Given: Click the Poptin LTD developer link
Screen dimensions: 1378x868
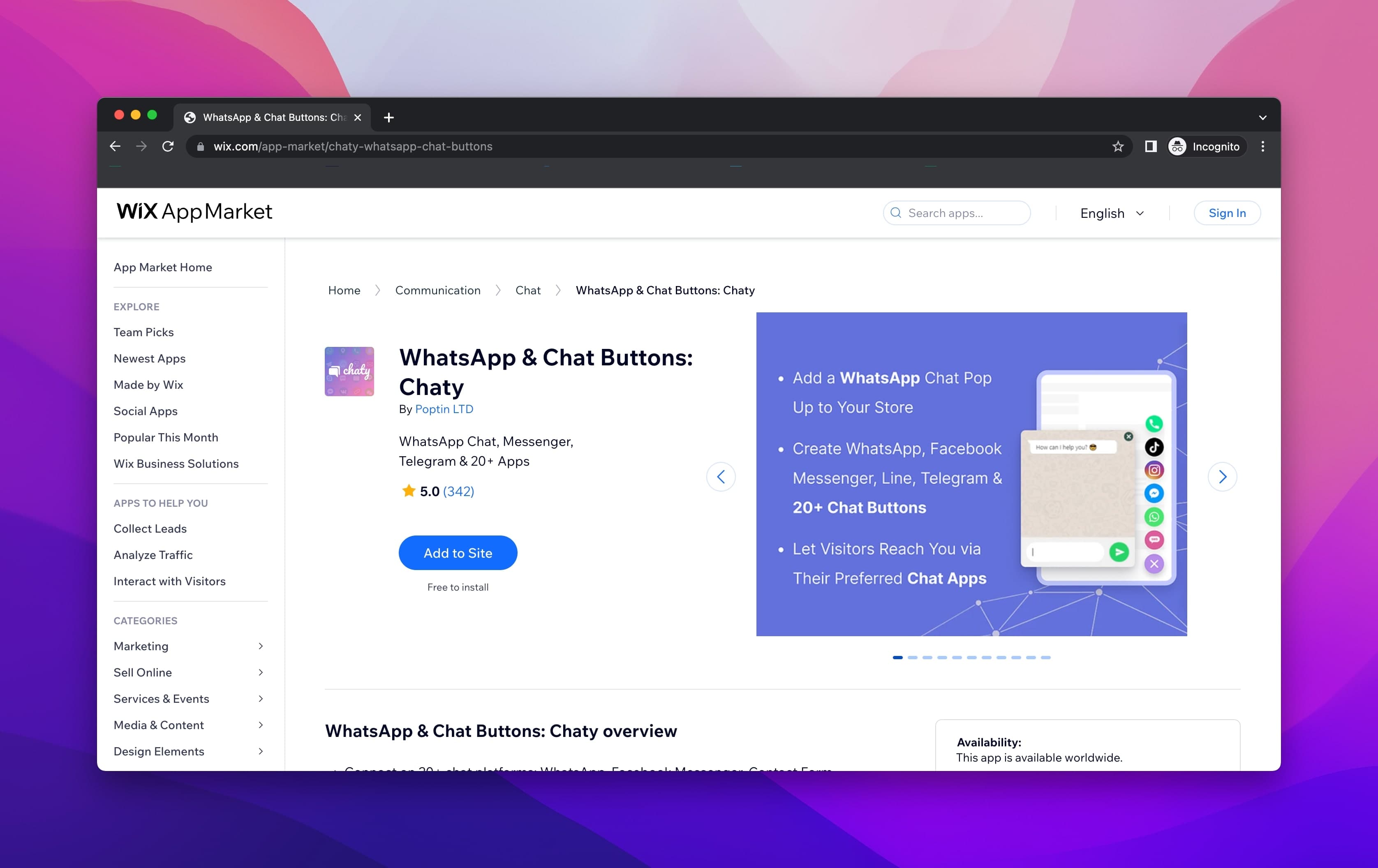Looking at the screenshot, I should (443, 409).
